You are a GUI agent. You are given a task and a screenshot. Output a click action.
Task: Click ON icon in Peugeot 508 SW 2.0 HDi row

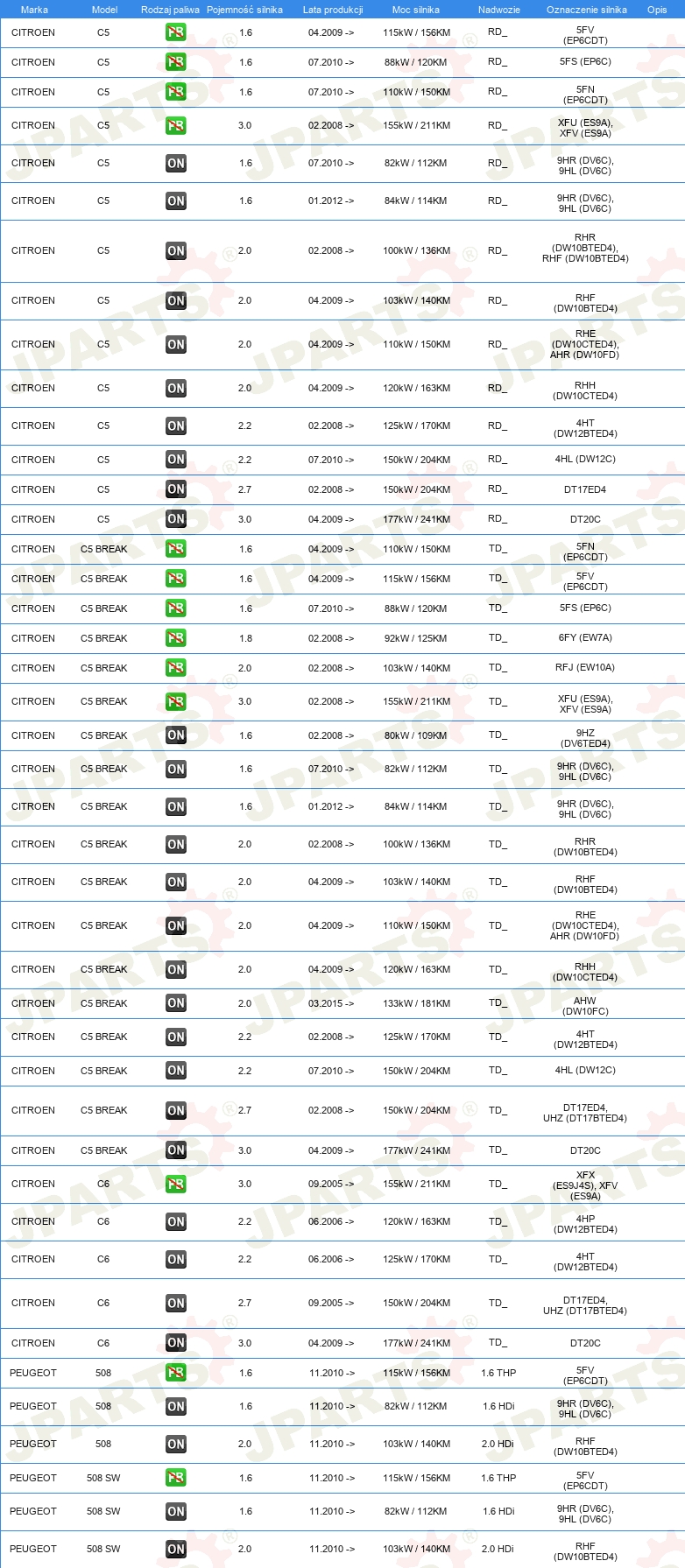[x=176, y=1549]
